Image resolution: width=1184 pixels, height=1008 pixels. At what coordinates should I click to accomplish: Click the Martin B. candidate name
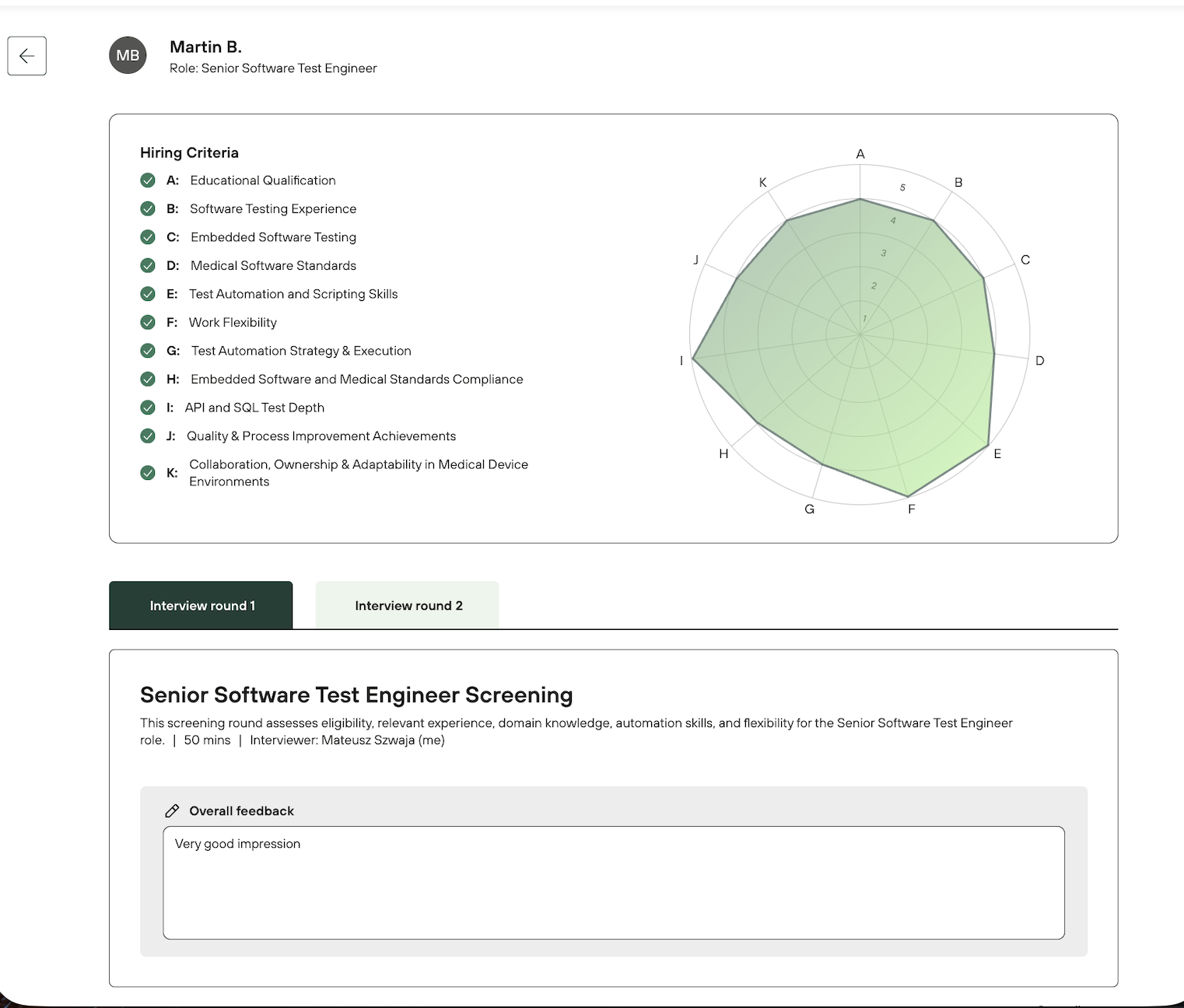(205, 47)
